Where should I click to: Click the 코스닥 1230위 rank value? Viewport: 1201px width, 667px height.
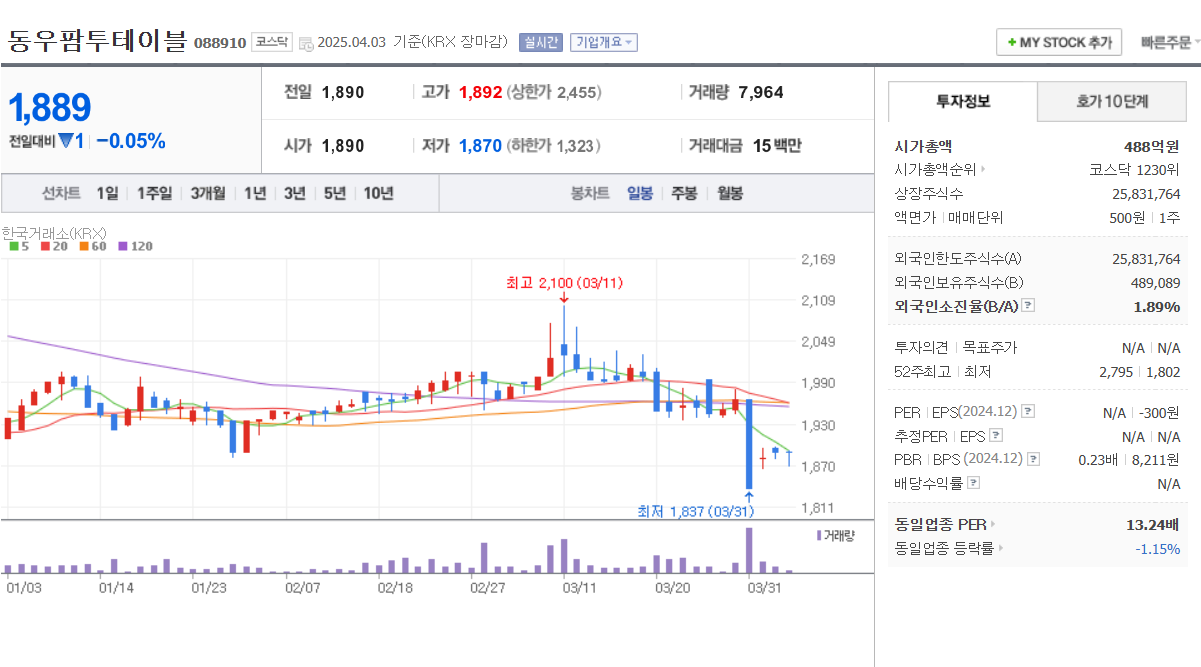point(1135,170)
